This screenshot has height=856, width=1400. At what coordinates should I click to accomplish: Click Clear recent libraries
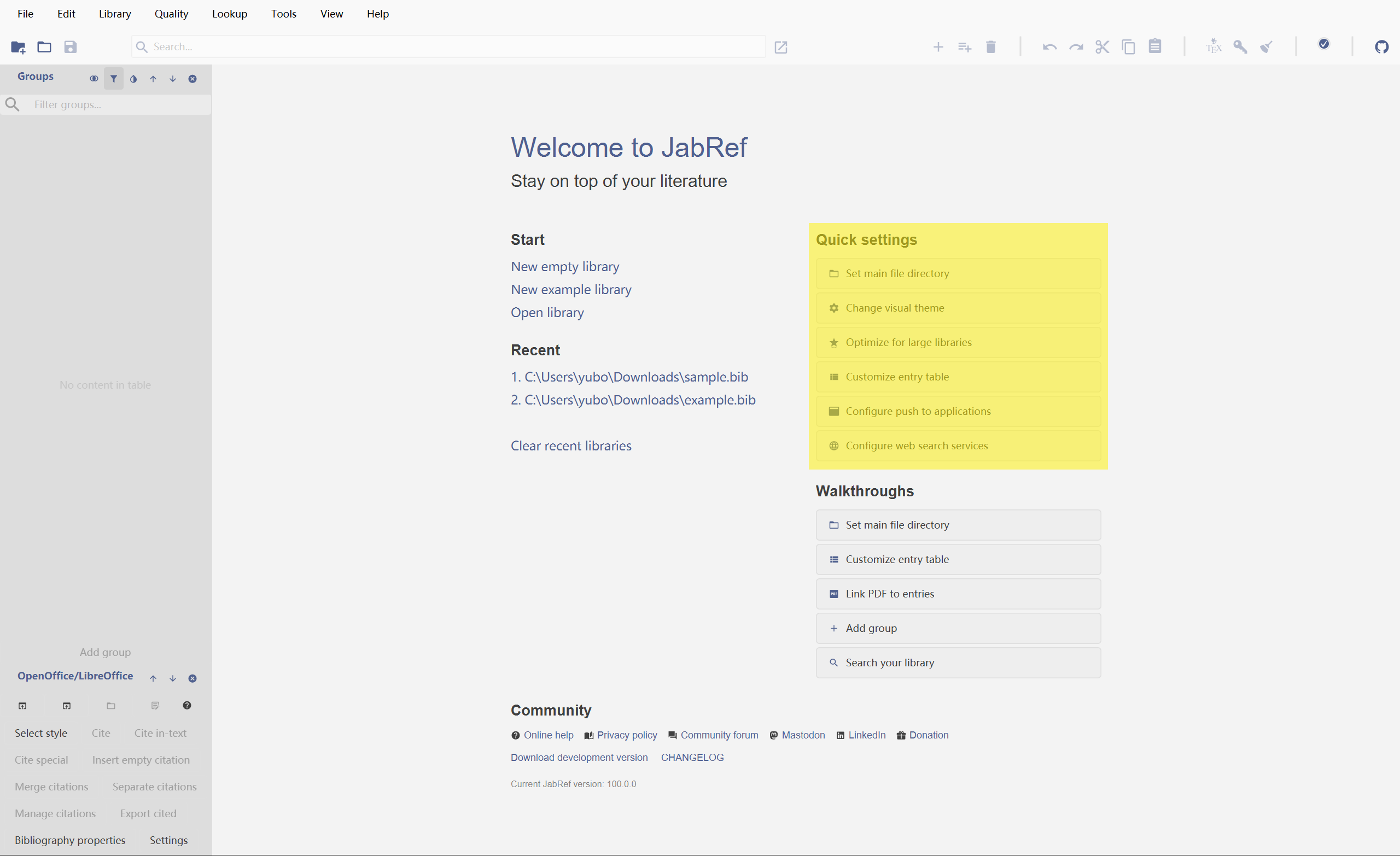tap(571, 446)
